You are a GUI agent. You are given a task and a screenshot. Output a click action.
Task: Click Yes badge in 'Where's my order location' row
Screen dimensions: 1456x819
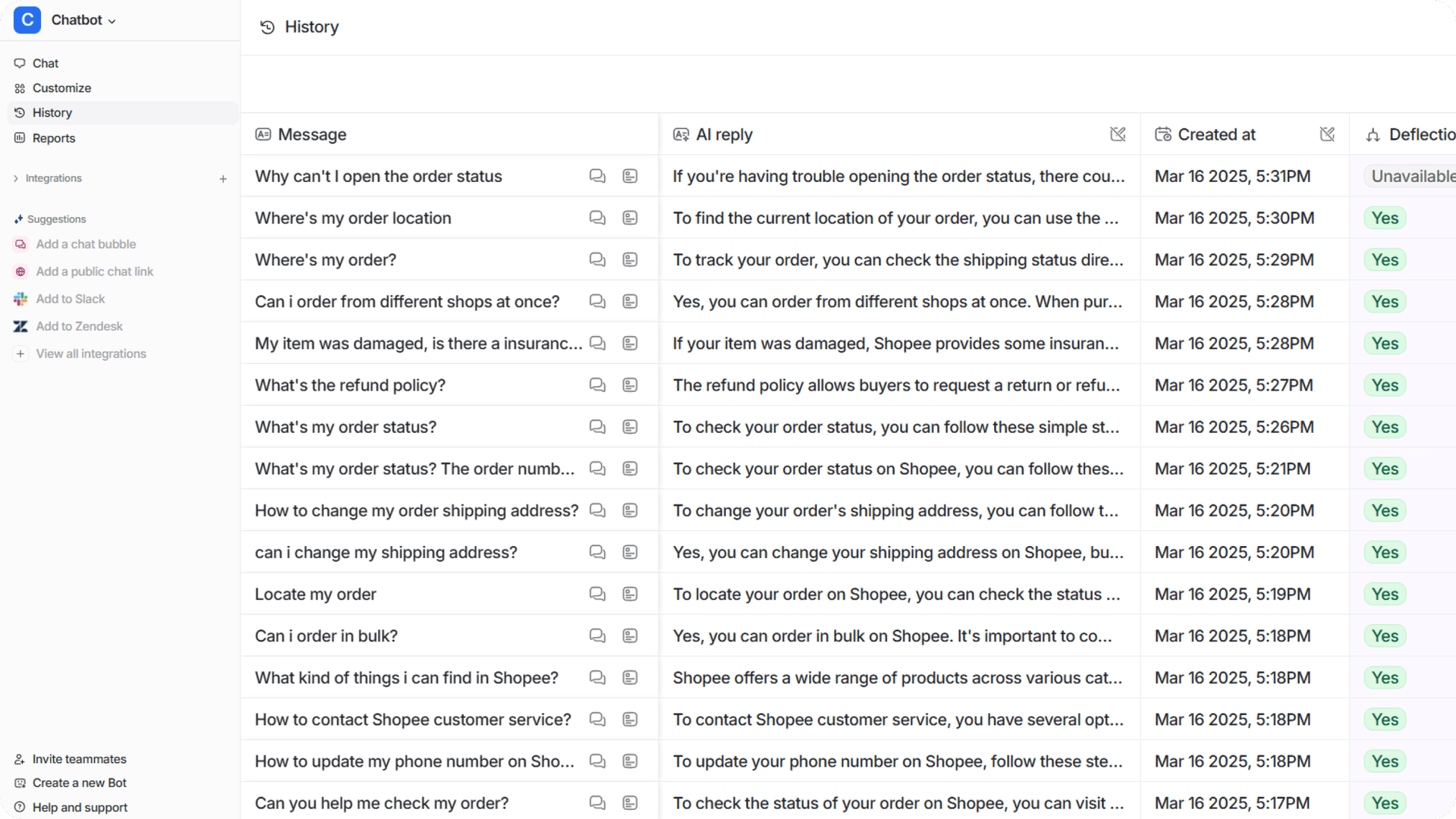pos(1385,218)
